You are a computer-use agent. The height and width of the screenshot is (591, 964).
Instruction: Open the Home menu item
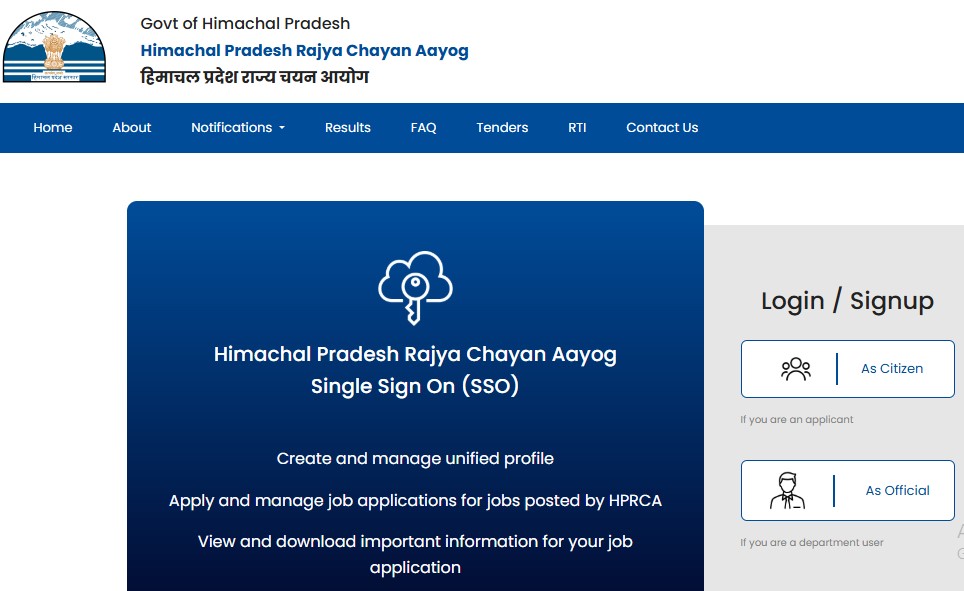coord(53,127)
